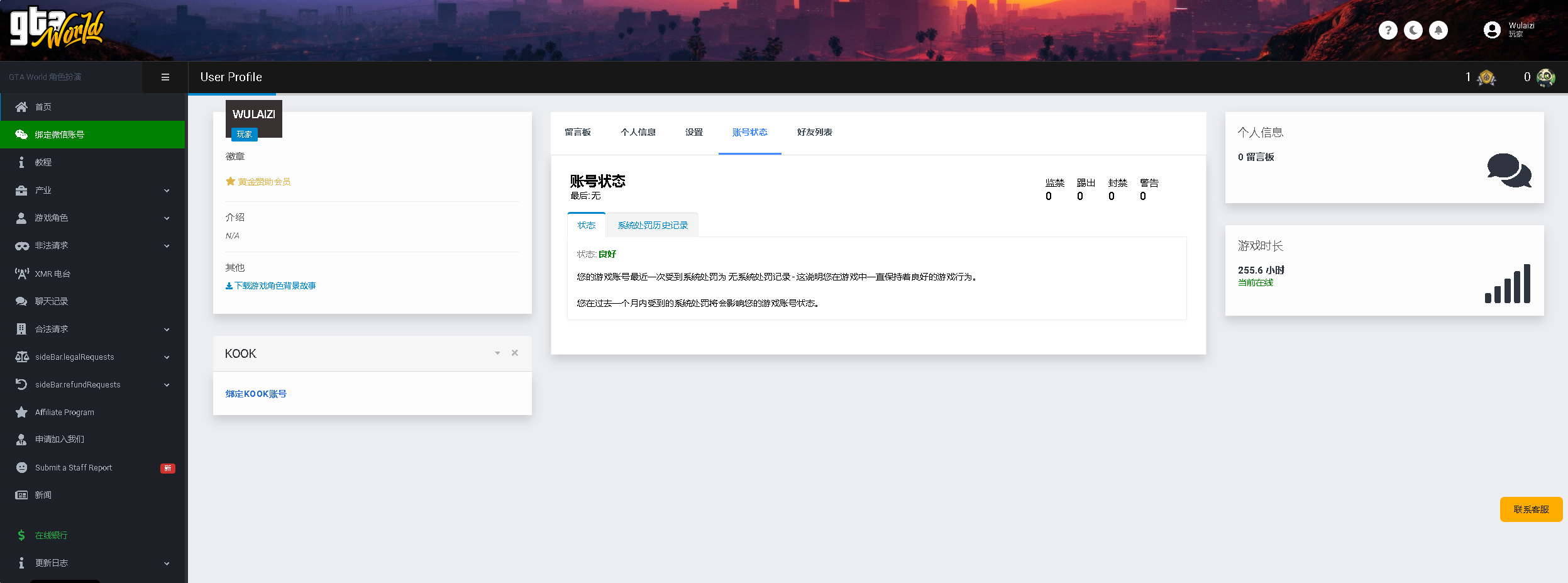Select the 状态 sub-tab
Viewport: 1568px width, 583px height.
click(587, 225)
